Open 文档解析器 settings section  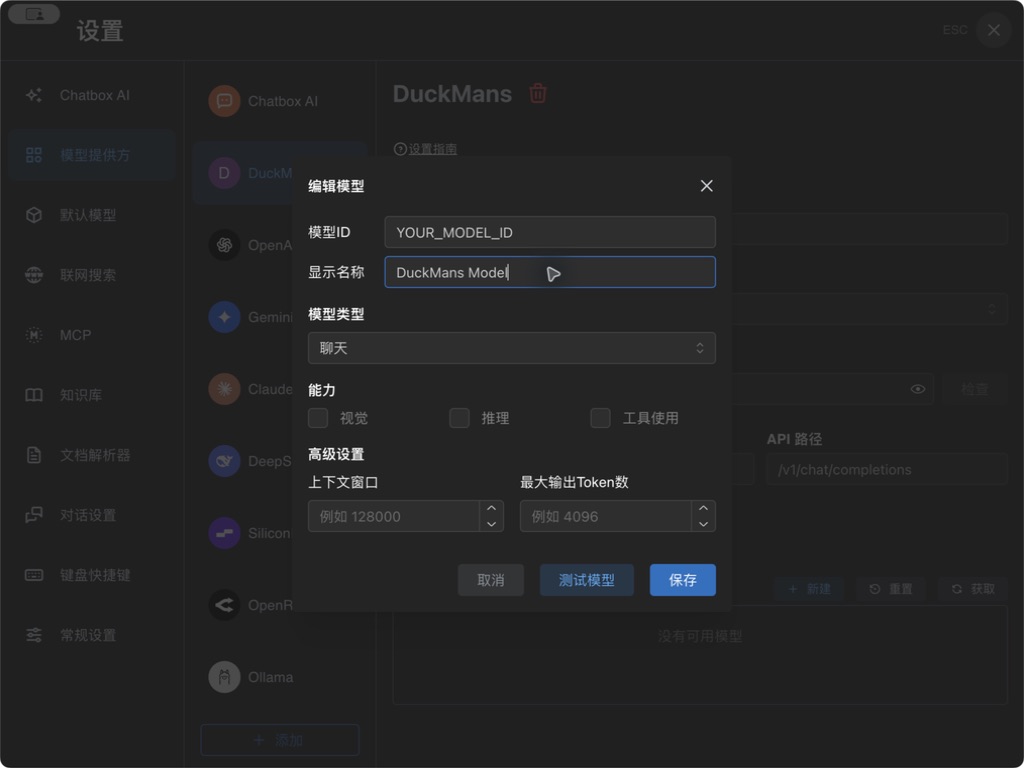(92, 455)
